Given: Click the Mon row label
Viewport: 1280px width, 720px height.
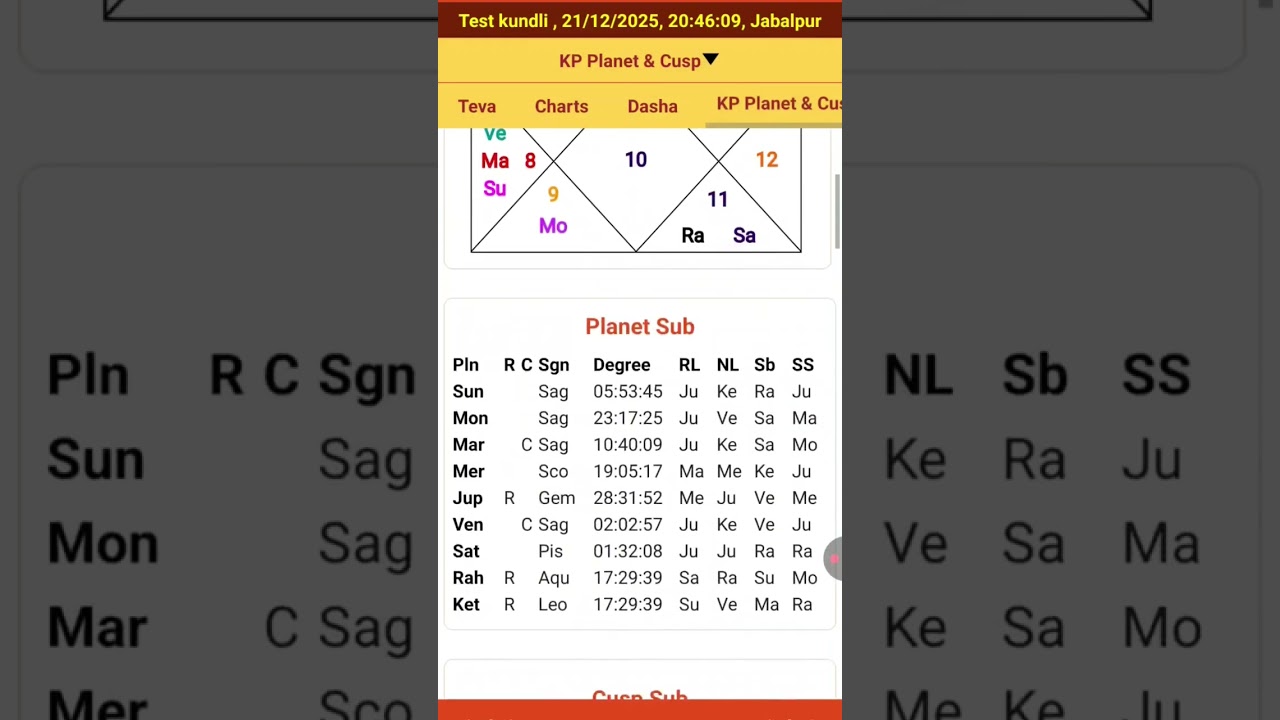Looking at the screenshot, I should pos(470,418).
